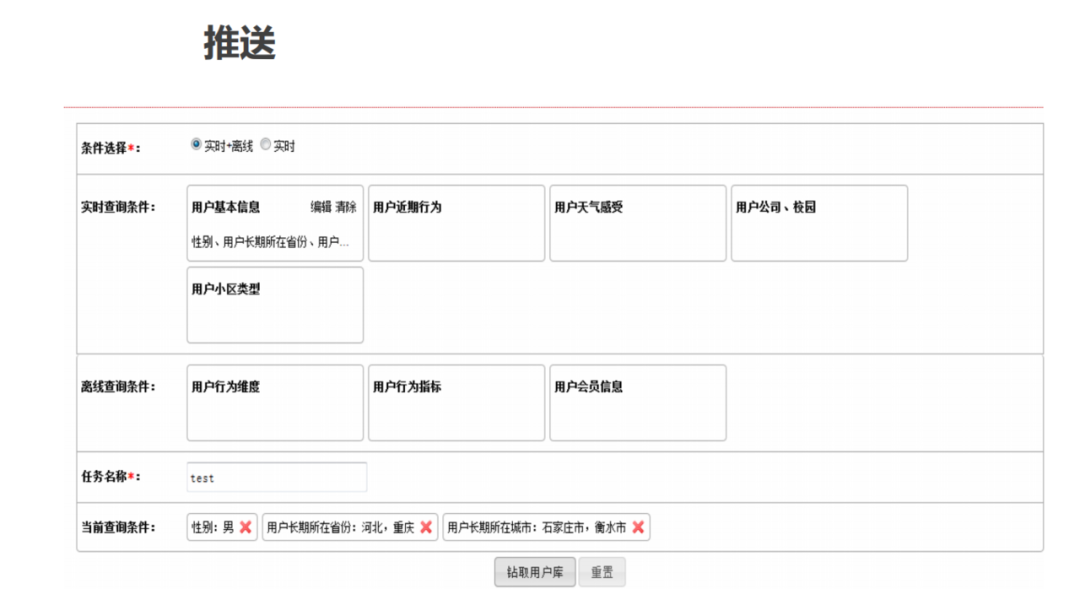Delete the 用户长期所在省份 filter tag
Screen dimensions: 1080x605
[x=427, y=527]
